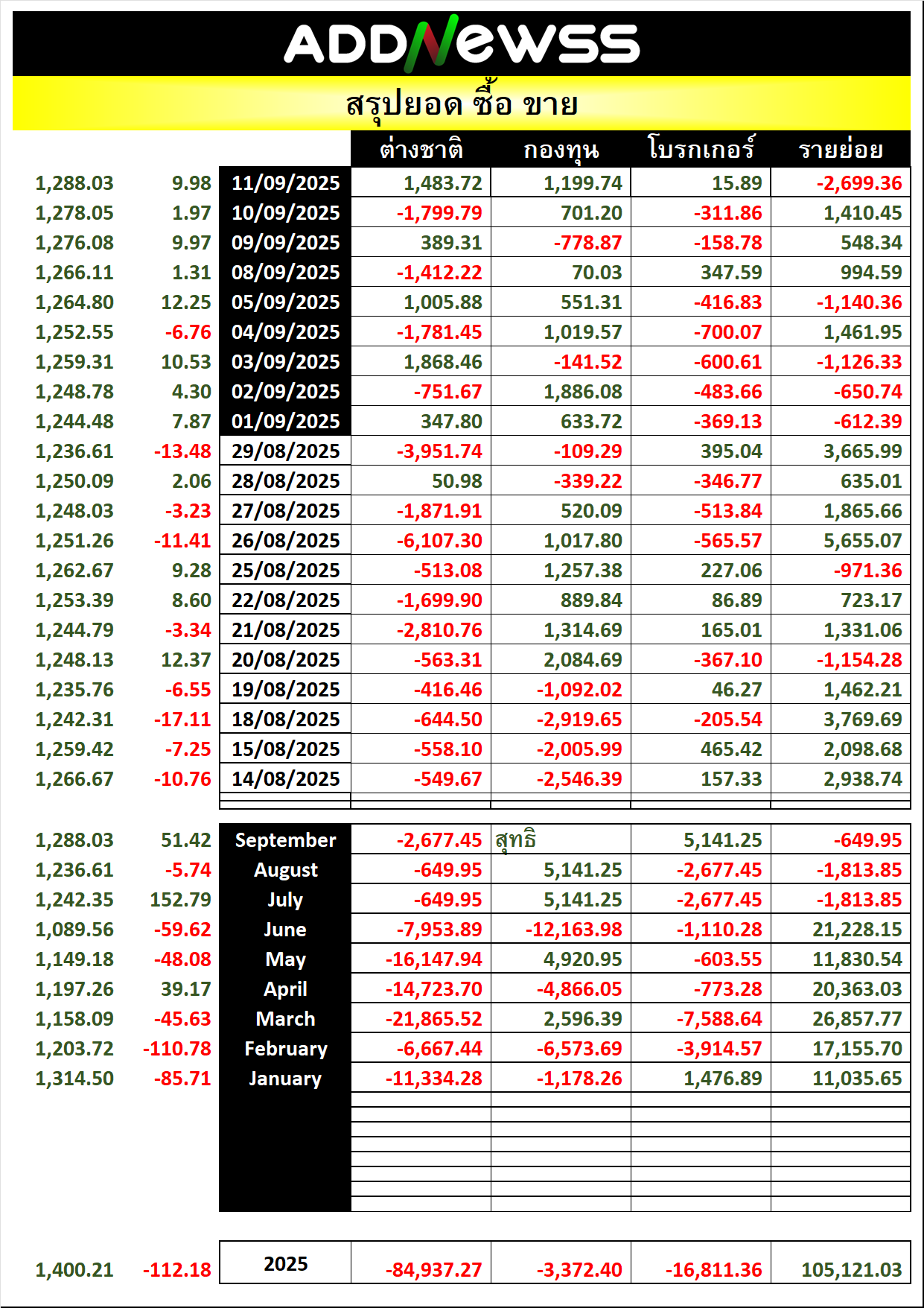This screenshot has width=924, height=1308.
Task: Click the September month row label
Action: 285,839
